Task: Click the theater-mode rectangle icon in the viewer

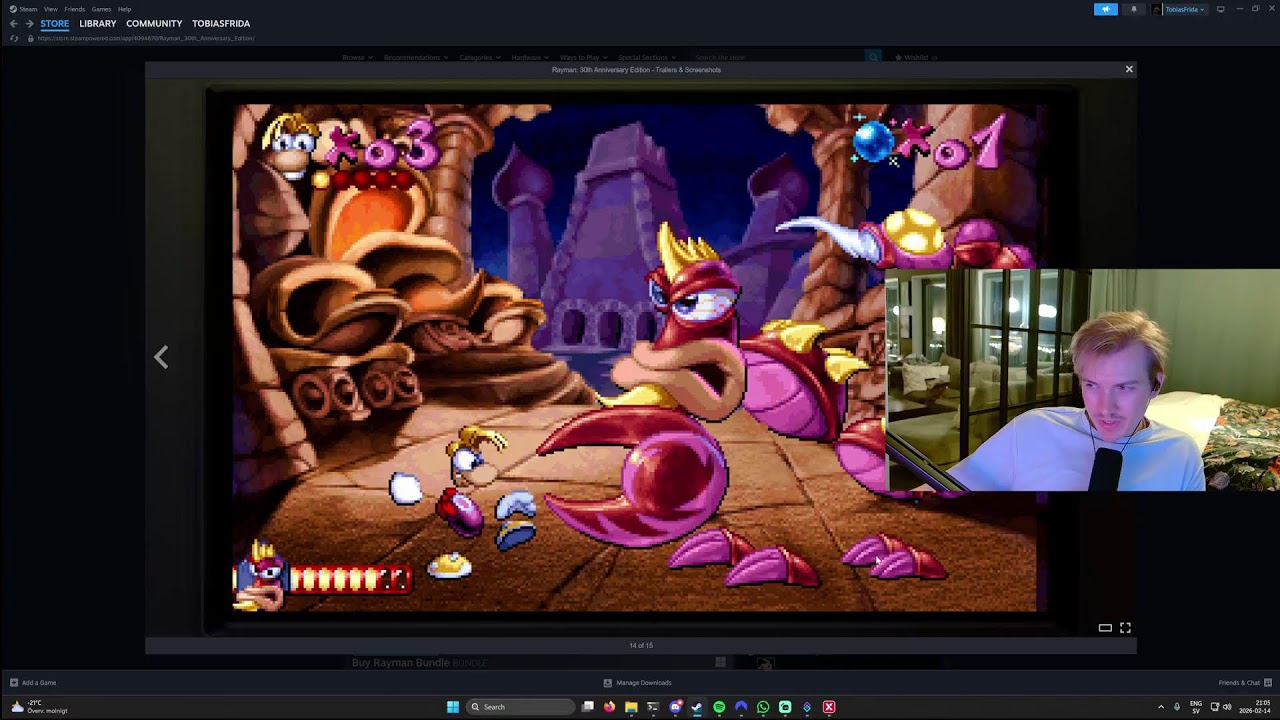Action: 1105,628
